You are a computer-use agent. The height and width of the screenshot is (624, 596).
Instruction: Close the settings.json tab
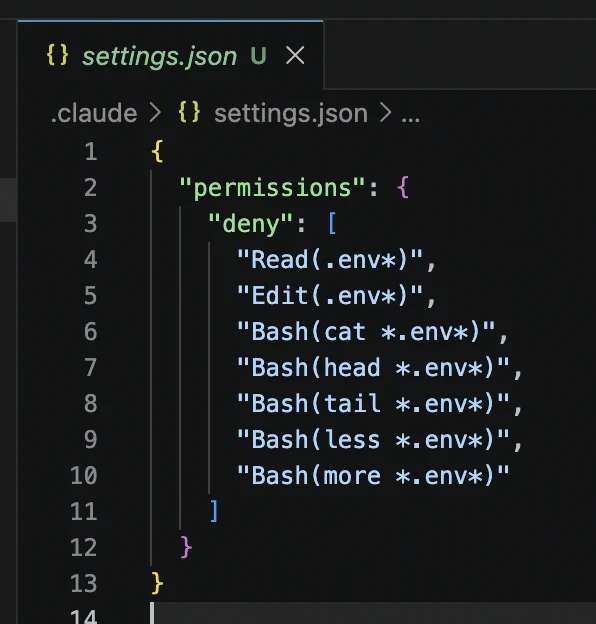pyautogui.click(x=295, y=55)
